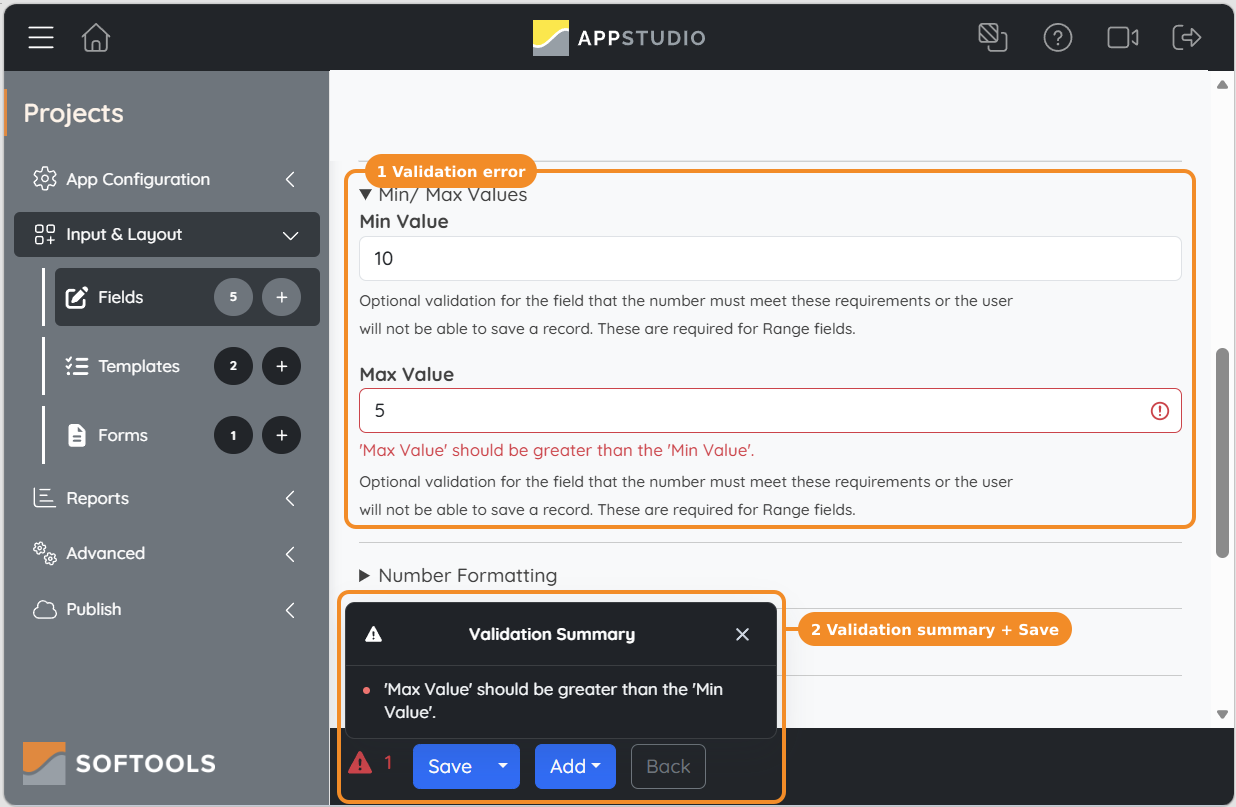
Task: Collapse the Min/ Max Values section
Action: 443,195
